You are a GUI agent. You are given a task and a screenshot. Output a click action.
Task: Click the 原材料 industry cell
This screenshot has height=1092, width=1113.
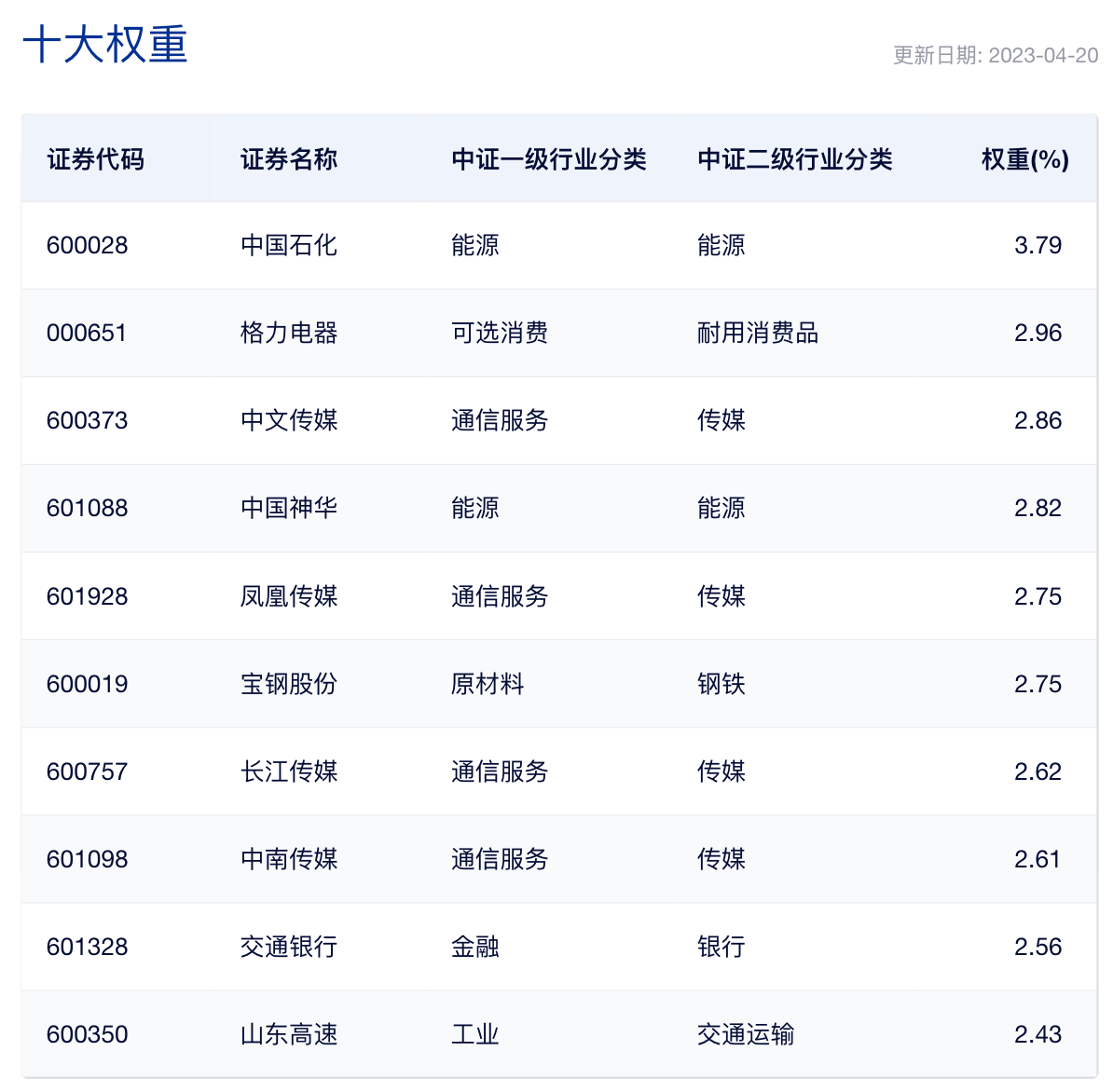(488, 684)
